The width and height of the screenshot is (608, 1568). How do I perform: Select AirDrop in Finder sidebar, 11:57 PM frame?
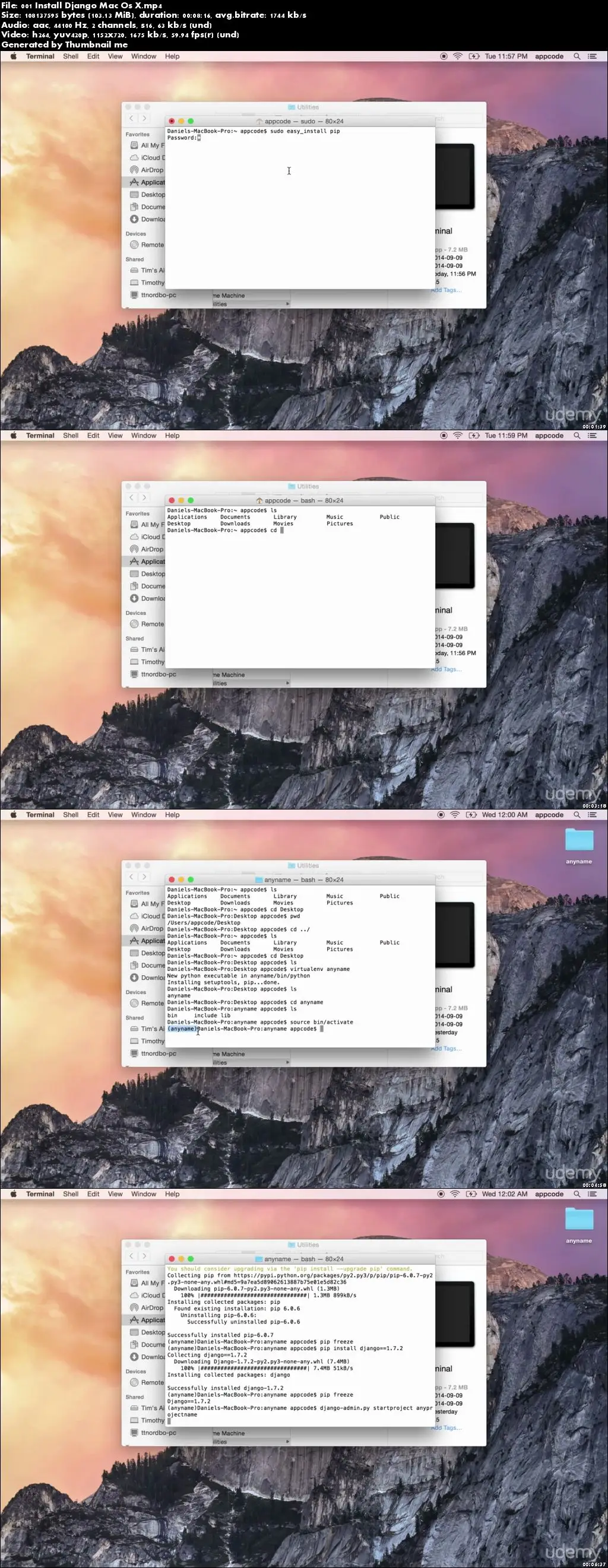coord(147,170)
